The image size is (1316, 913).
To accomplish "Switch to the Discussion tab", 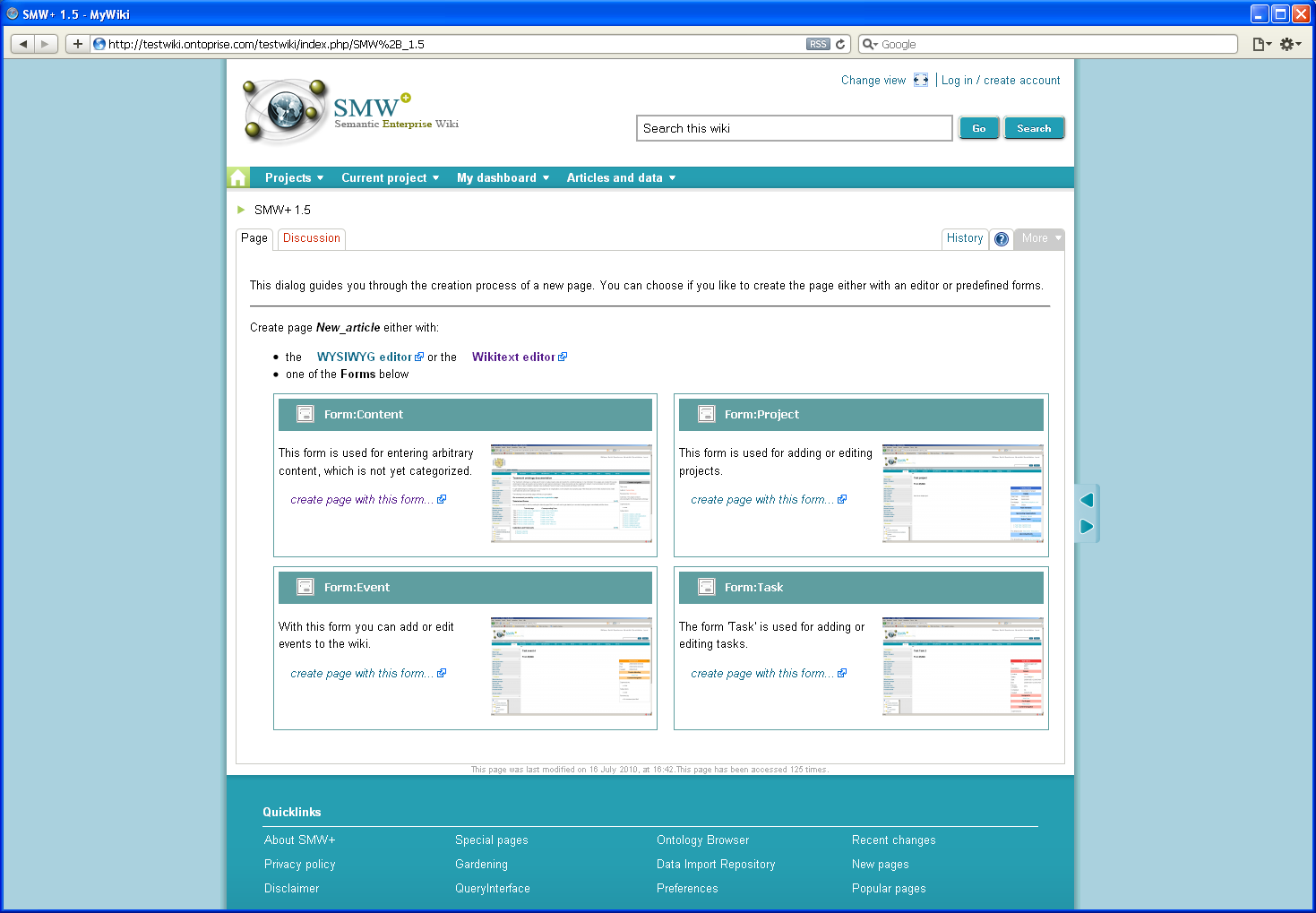I will click(x=312, y=238).
